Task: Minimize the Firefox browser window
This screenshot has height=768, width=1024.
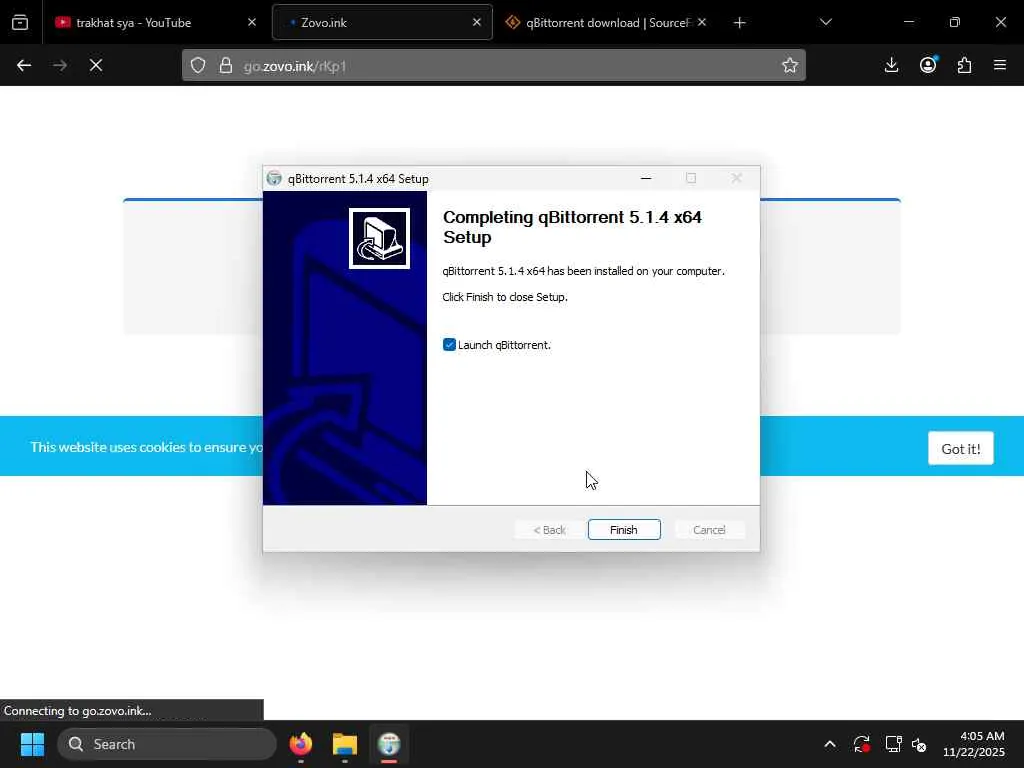Action: click(908, 22)
